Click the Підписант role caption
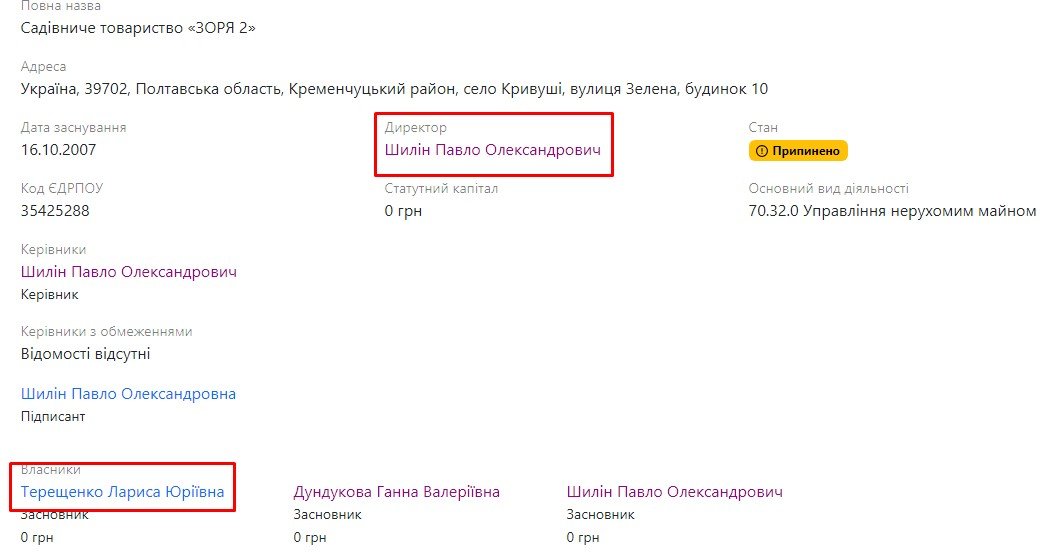Screen dimensions: 1045x559 tap(53, 416)
